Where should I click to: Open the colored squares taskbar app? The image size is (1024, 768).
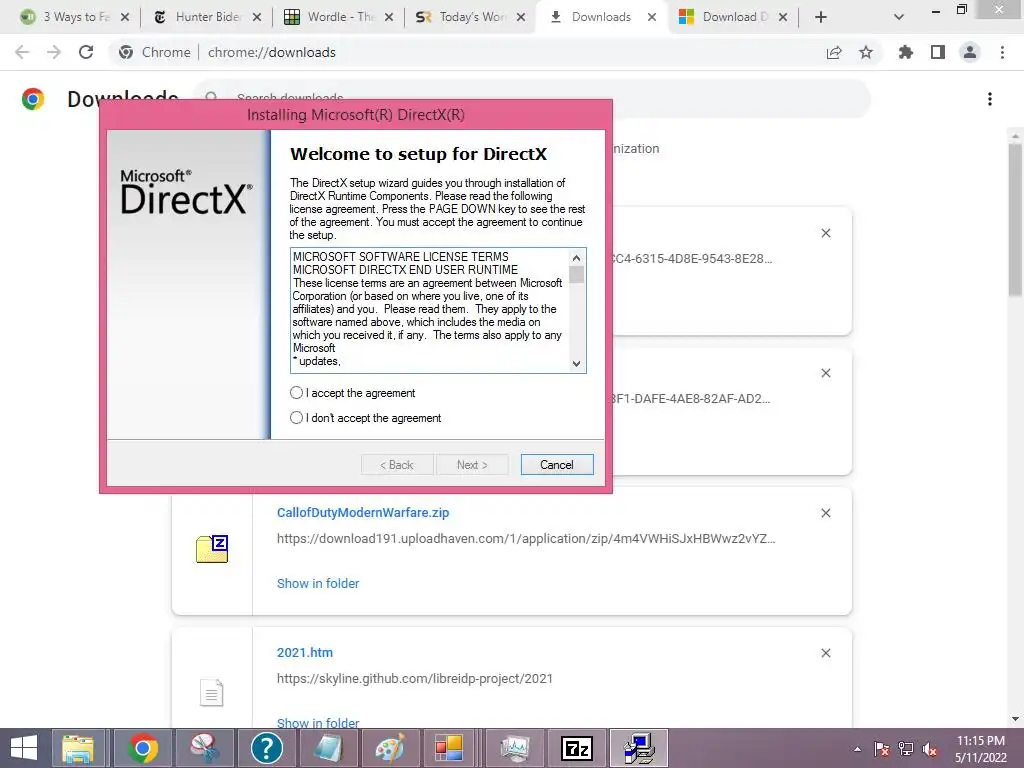coord(450,748)
